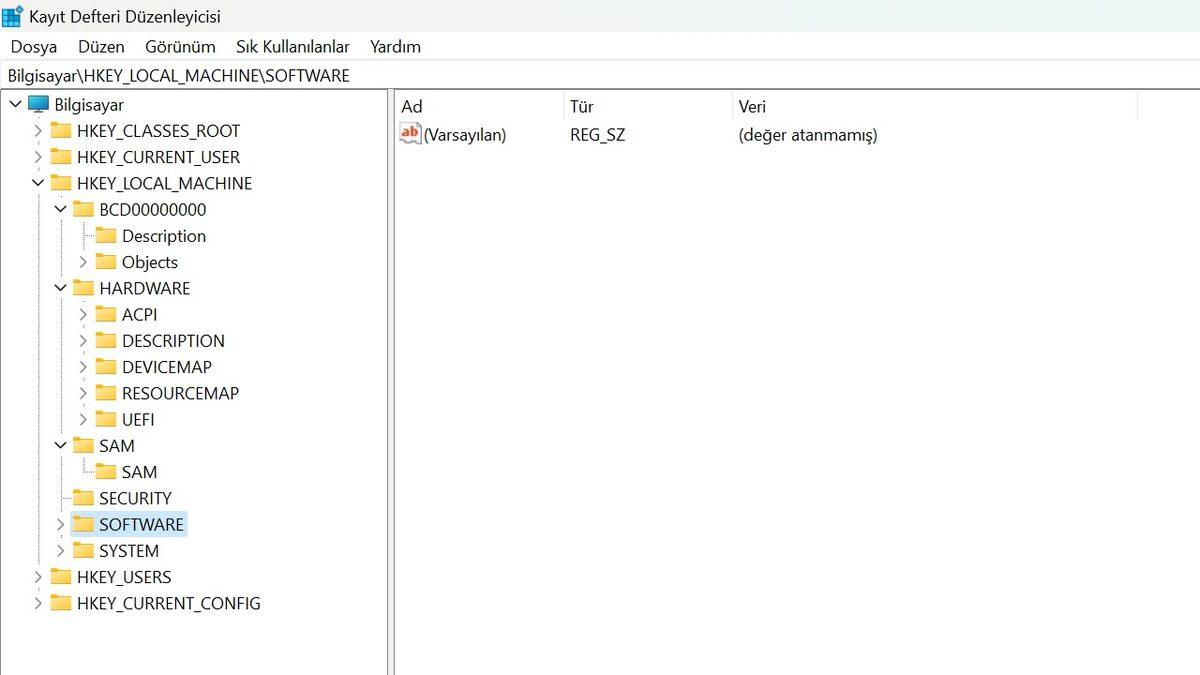Click the BCD00000000 key folder icon
This screenshot has height=675, width=1200.
click(x=84, y=210)
